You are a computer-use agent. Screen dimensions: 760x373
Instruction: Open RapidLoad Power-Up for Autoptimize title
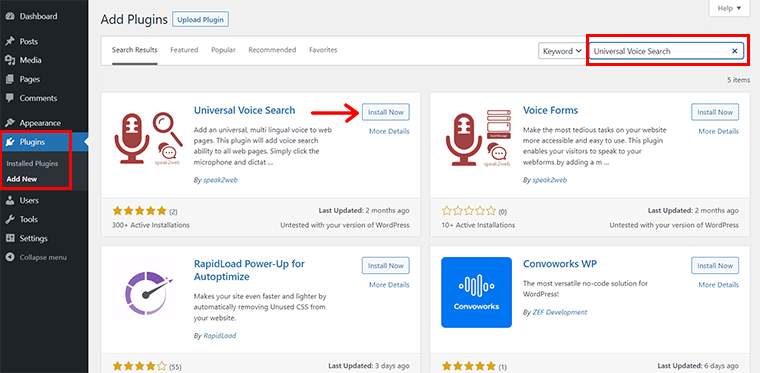pyautogui.click(x=249, y=270)
